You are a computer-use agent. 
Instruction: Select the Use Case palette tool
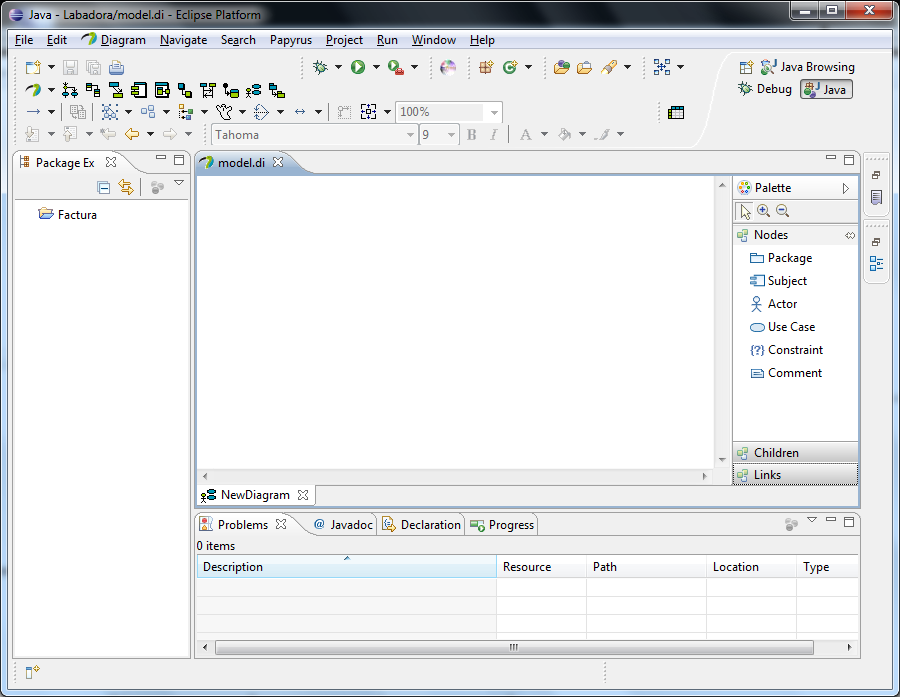pyautogui.click(x=790, y=327)
